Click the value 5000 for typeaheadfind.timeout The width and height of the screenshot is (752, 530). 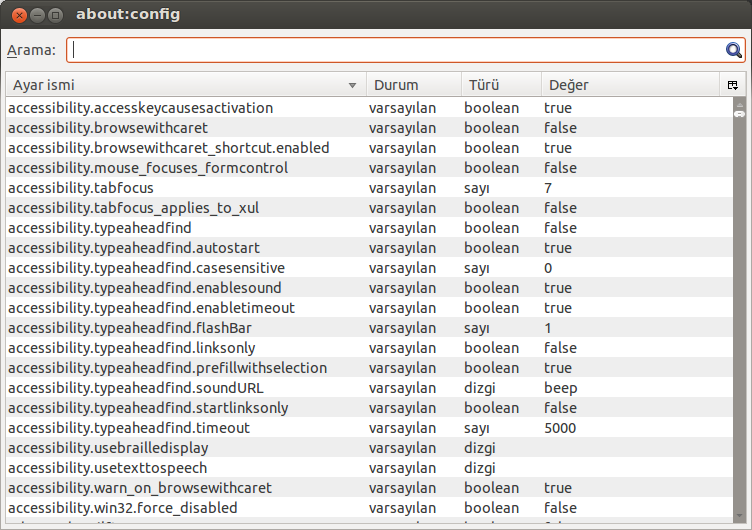tap(560, 428)
